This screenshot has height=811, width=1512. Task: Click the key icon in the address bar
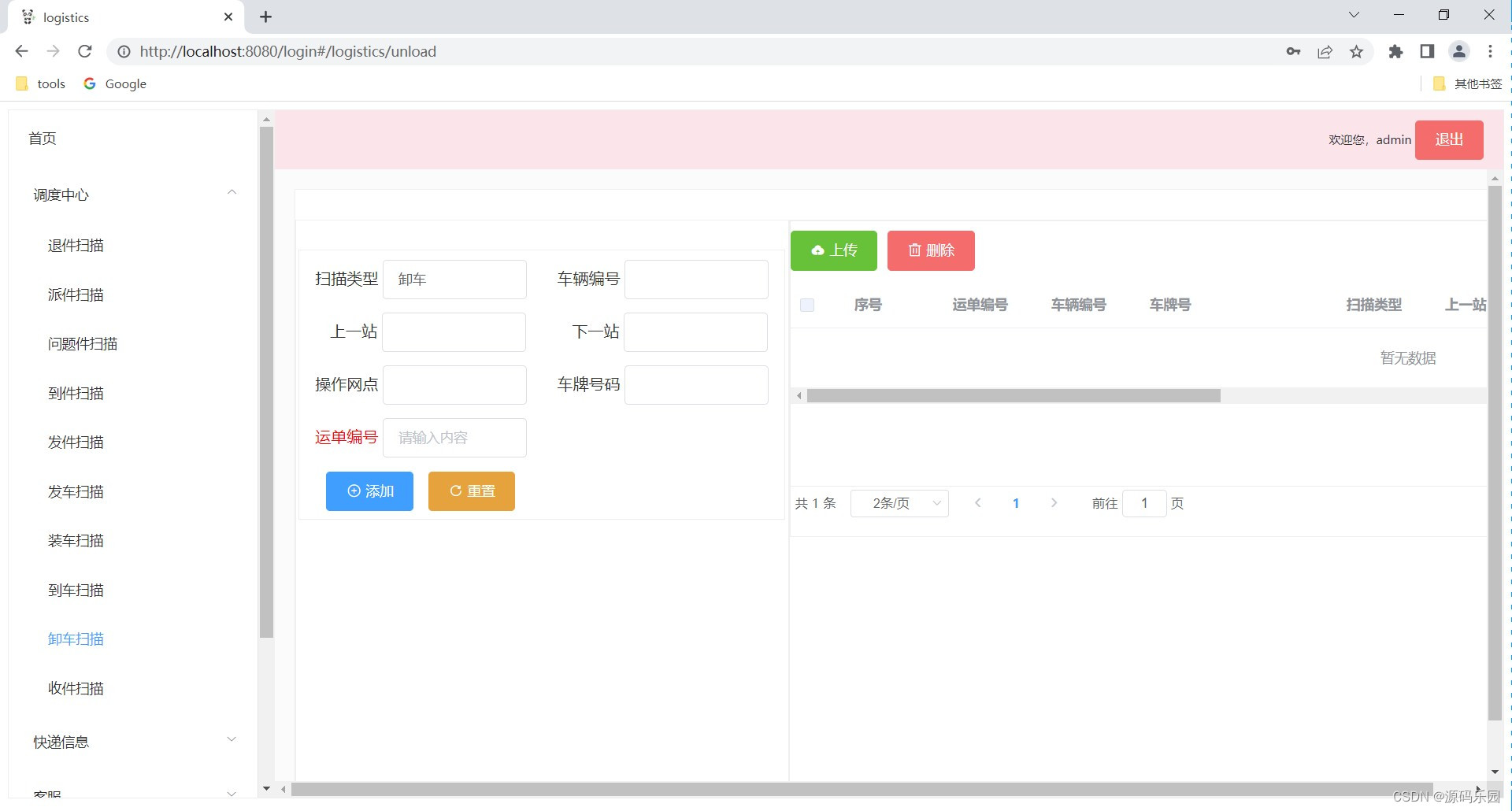(1293, 51)
